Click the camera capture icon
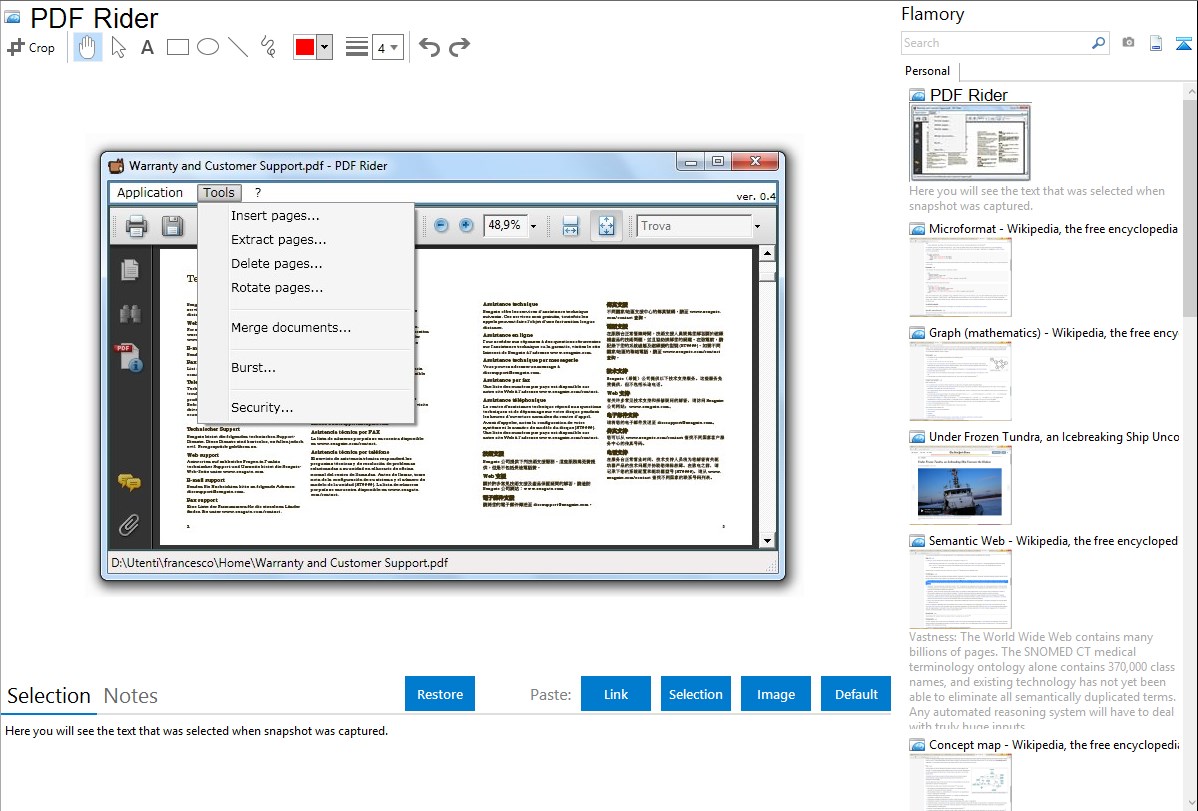The width and height of the screenshot is (1198, 811). pyautogui.click(x=1128, y=43)
